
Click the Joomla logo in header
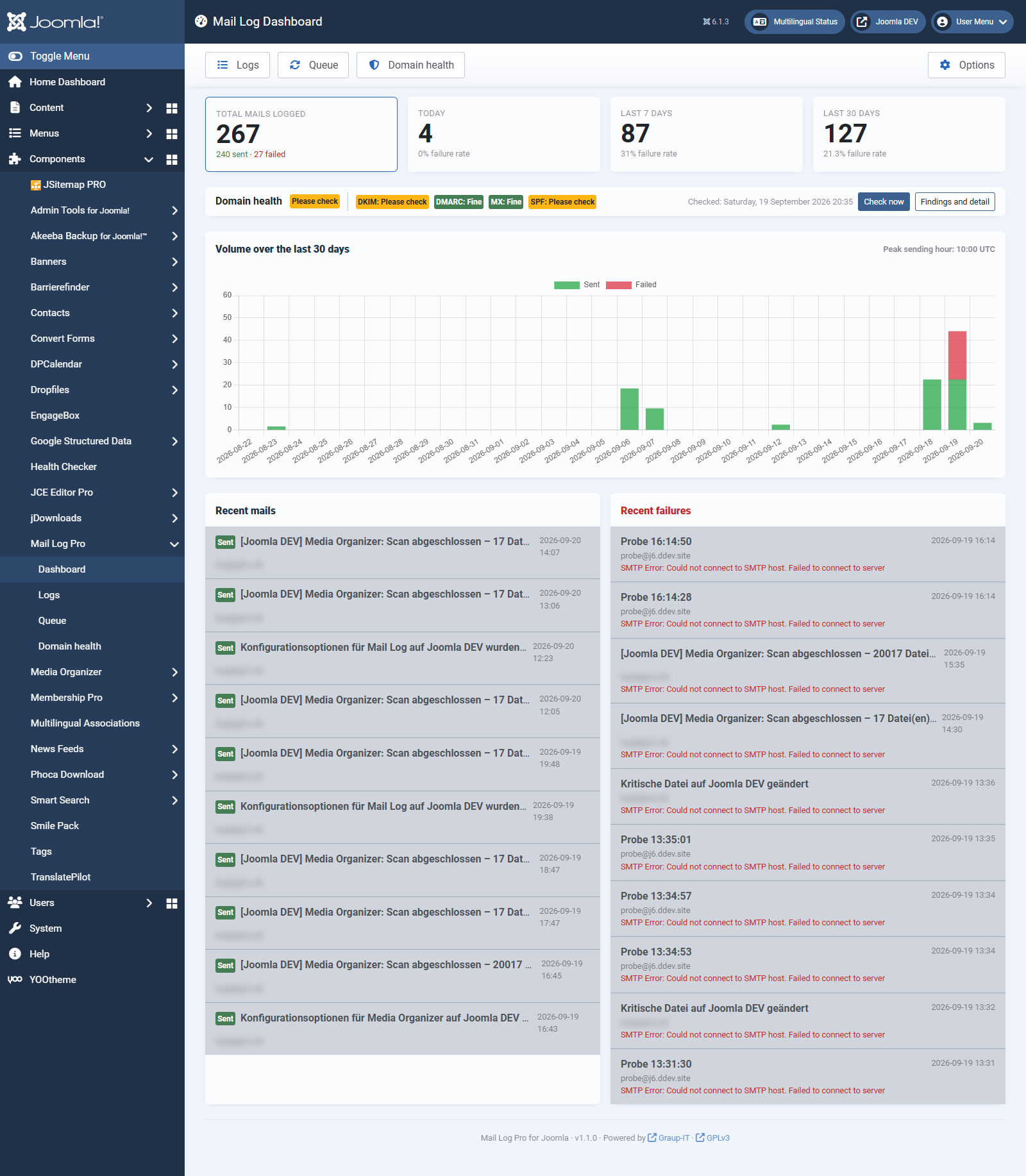tap(55, 22)
